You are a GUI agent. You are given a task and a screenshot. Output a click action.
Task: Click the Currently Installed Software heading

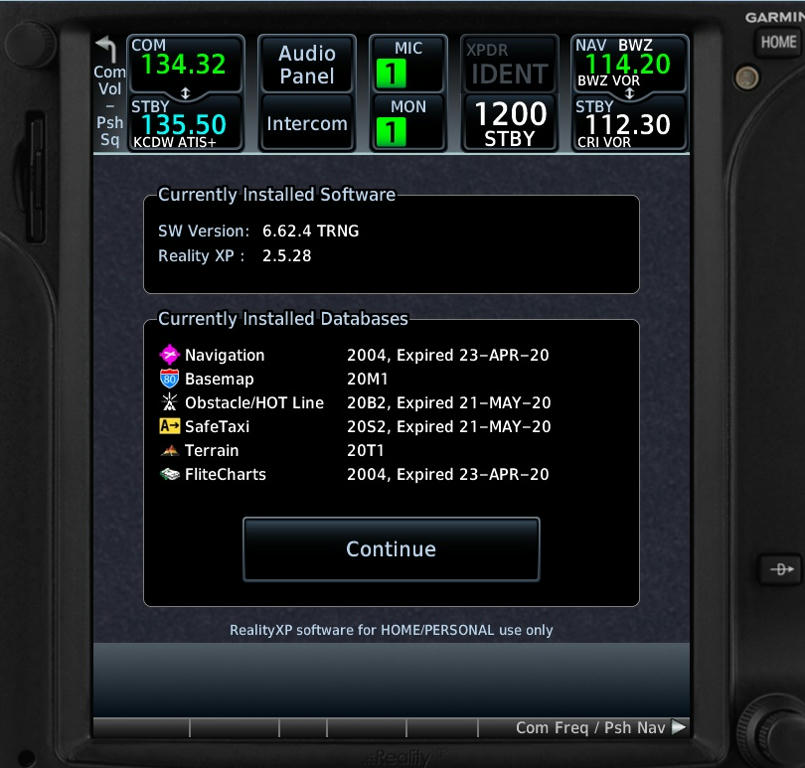tap(277, 195)
